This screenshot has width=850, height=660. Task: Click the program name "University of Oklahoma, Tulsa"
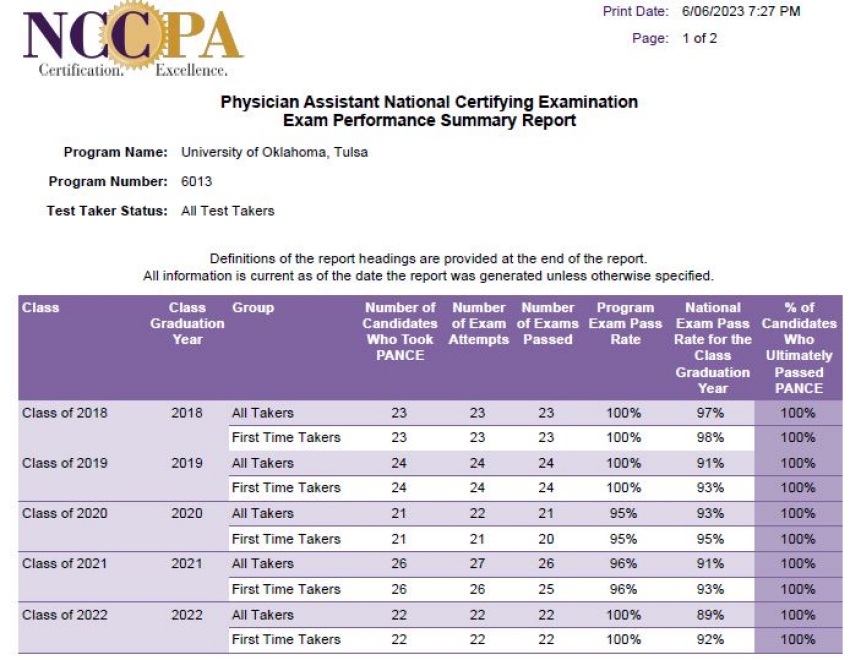coord(274,152)
